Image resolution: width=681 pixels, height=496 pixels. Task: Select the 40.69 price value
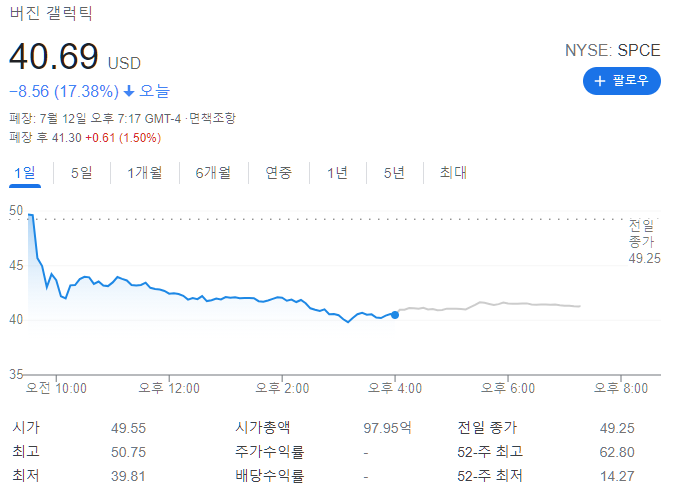tap(54, 56)
